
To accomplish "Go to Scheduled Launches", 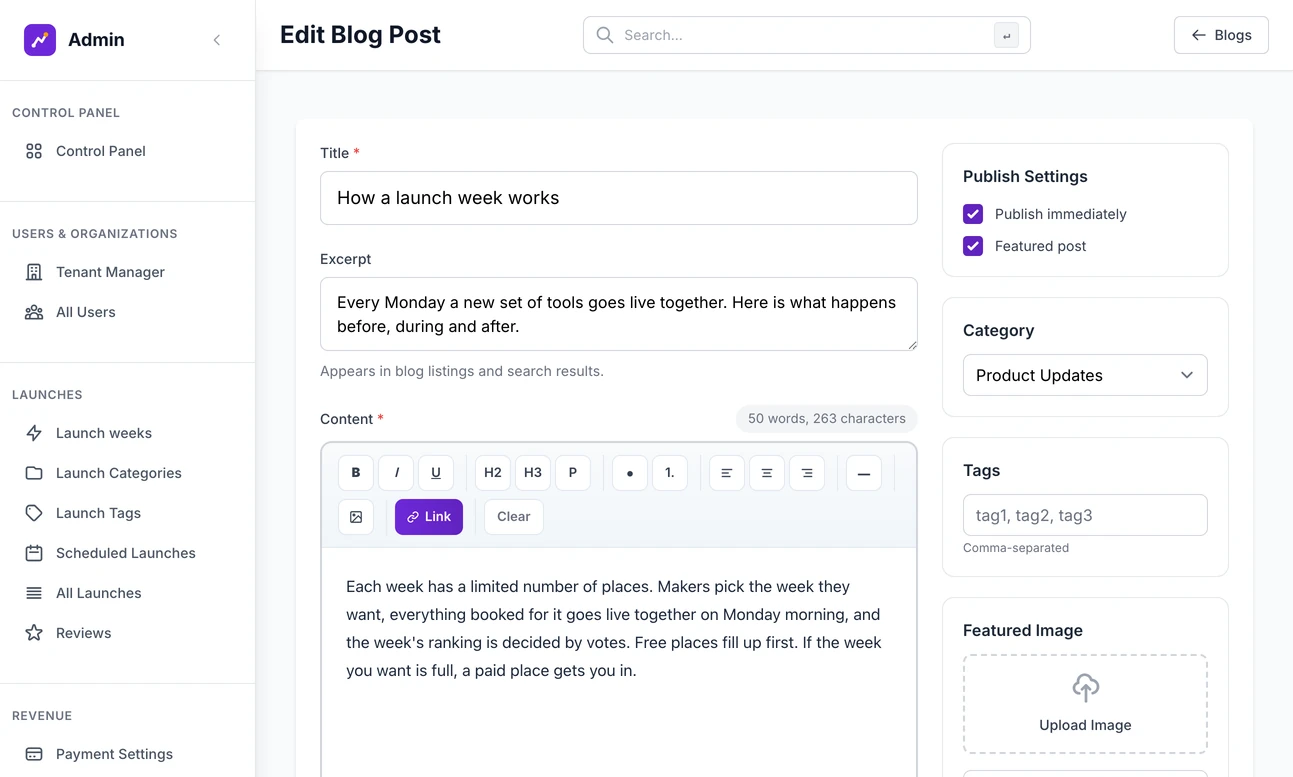I will pos(127,553).
